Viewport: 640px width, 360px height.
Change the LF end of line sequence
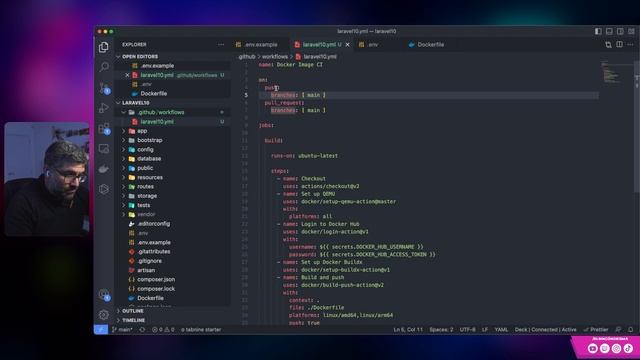point(484,329)
